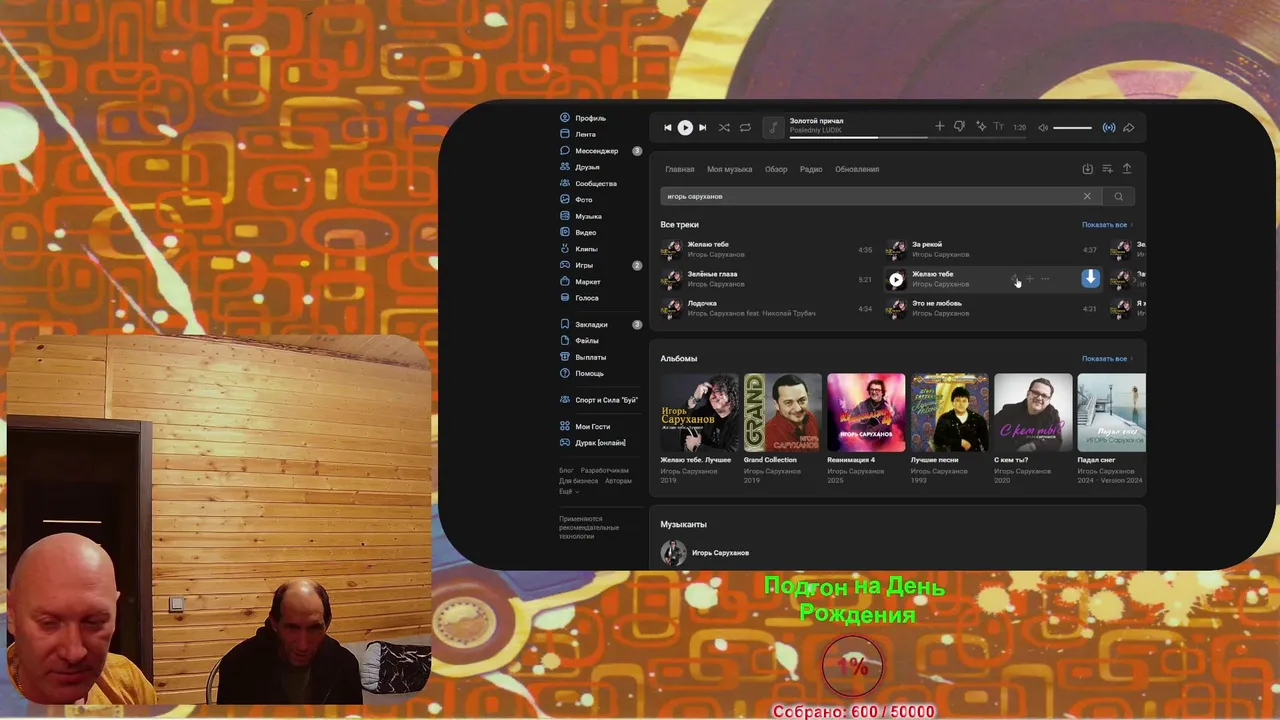Open the Главная music tab
The height and width of the screenshot is (720, 1280).
point(680,169)
